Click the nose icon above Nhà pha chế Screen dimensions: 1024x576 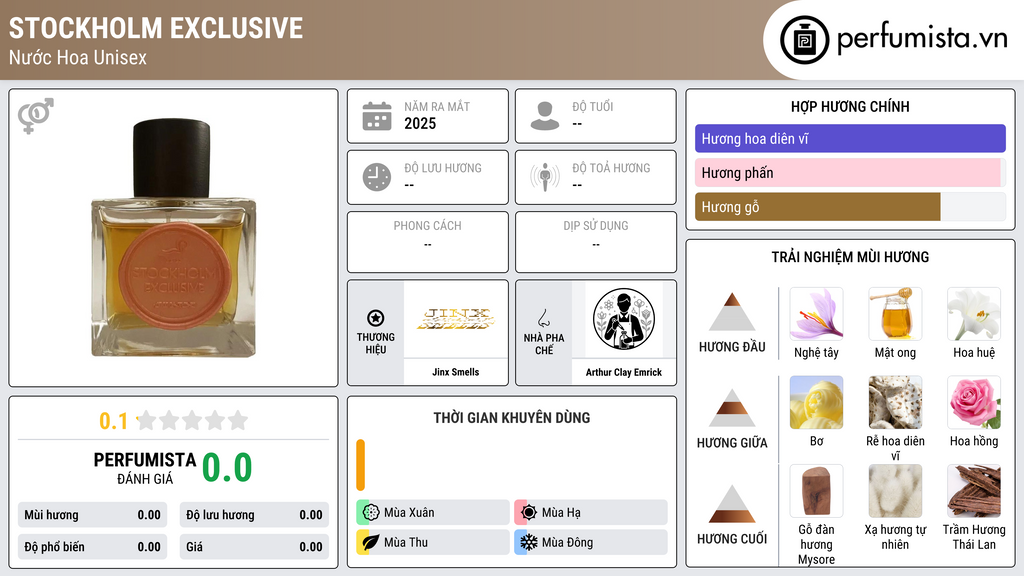pos(543,318)
